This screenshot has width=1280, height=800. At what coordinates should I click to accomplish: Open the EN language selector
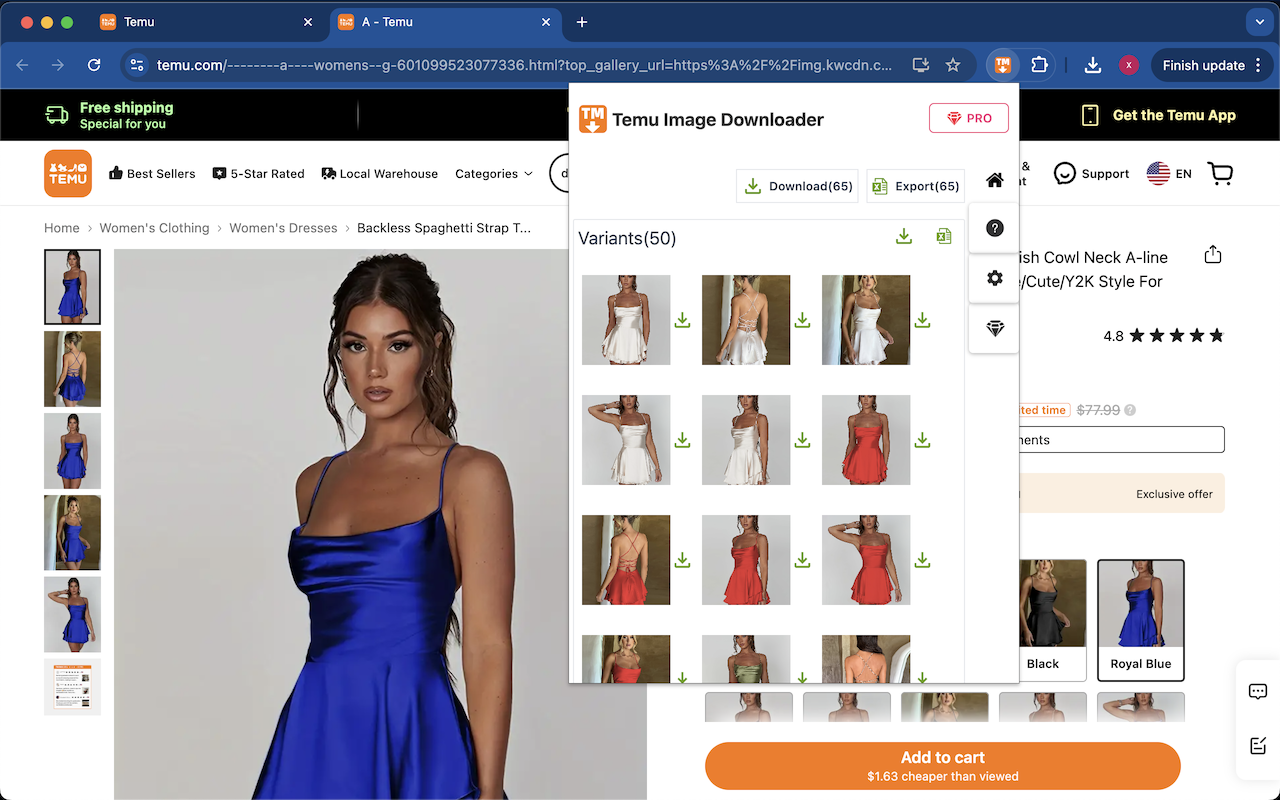(x=1169, y=174)
